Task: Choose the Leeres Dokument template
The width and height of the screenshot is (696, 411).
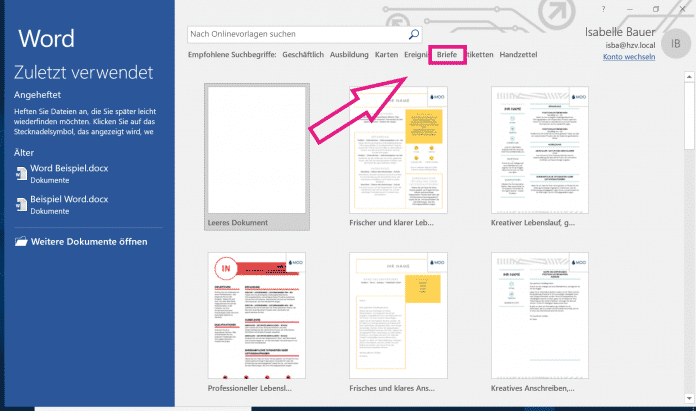Action: point(257,157)
